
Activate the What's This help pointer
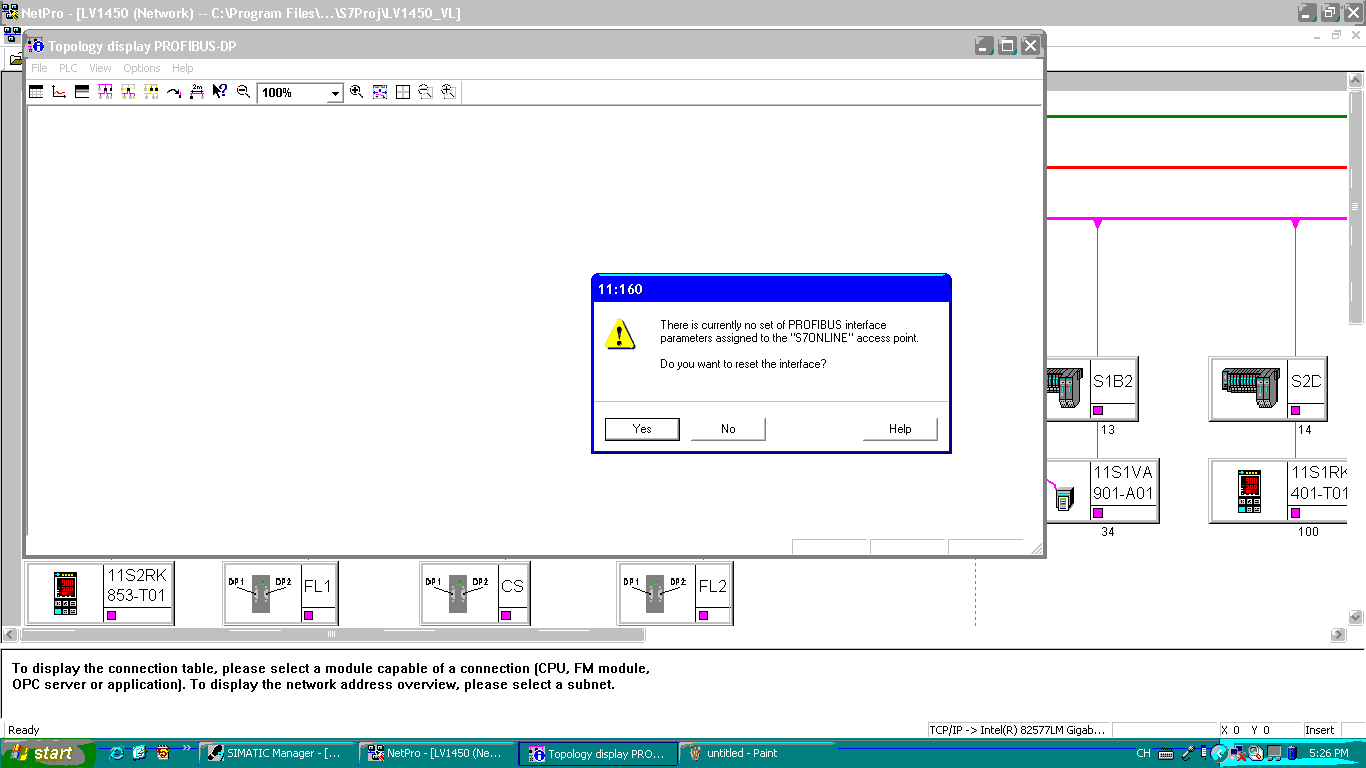(220, 92)
